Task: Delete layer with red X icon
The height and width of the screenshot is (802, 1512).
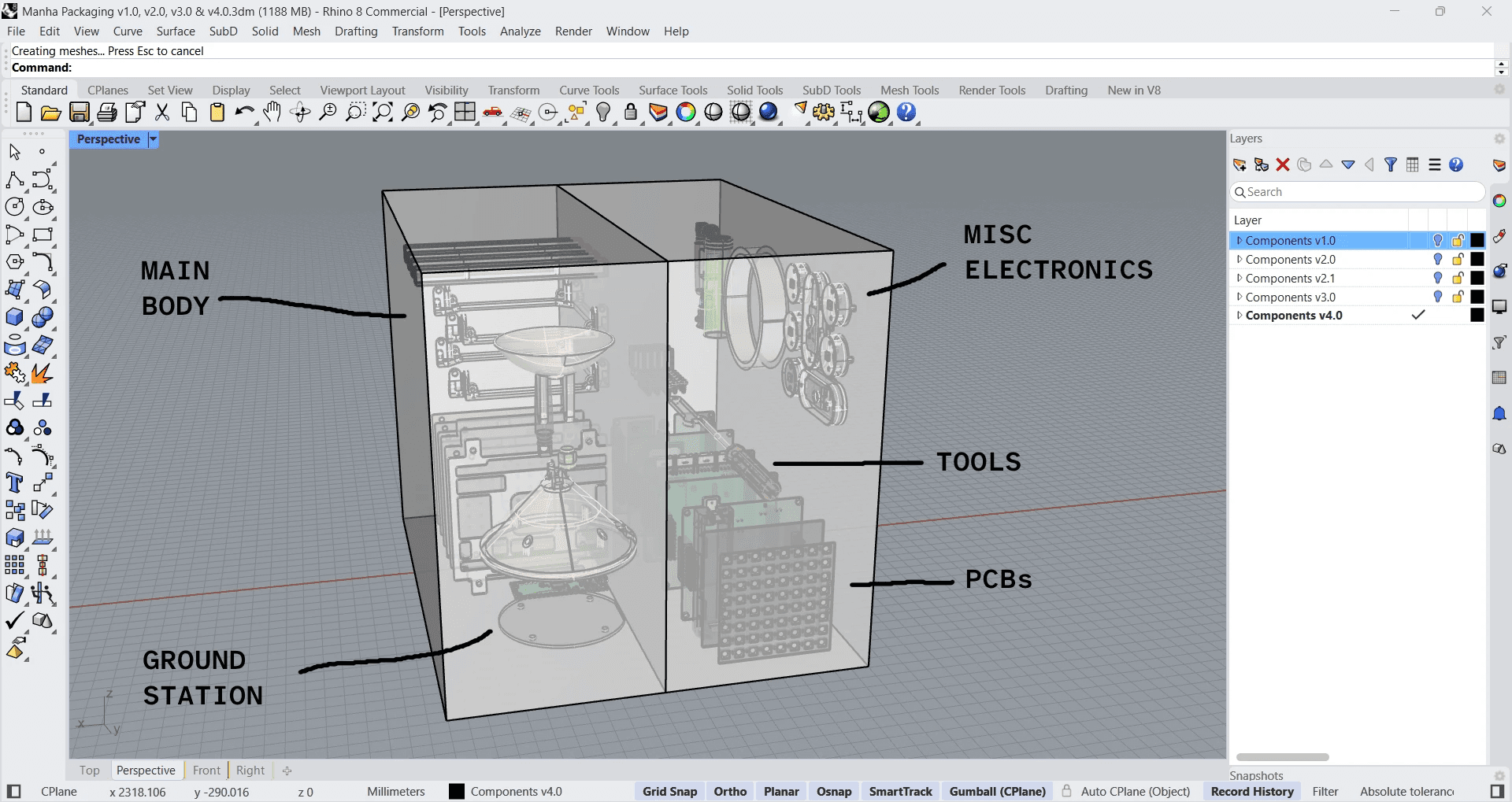Action: pos(1283,164)
